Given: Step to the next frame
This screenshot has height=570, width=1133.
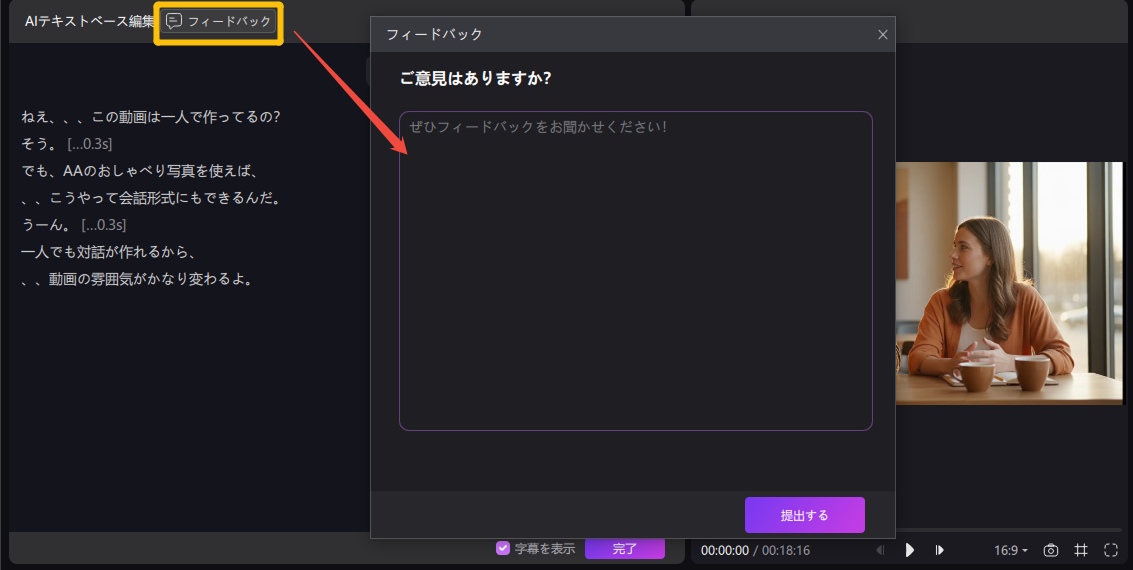Looking at the screenshot, I should click(x=939, y=550).
